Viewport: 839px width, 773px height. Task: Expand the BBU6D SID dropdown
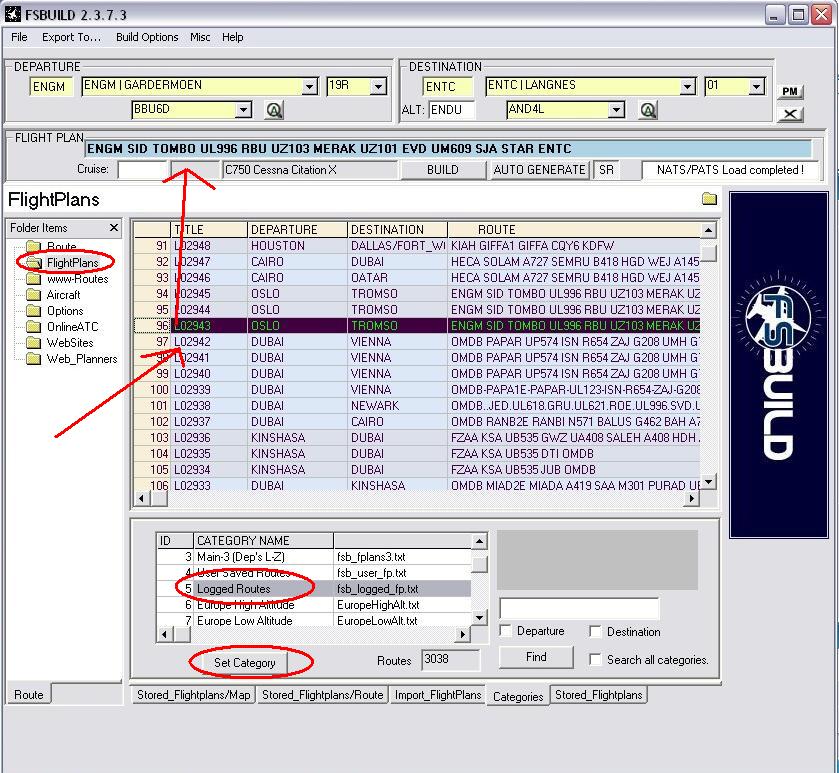coord(243,110)
